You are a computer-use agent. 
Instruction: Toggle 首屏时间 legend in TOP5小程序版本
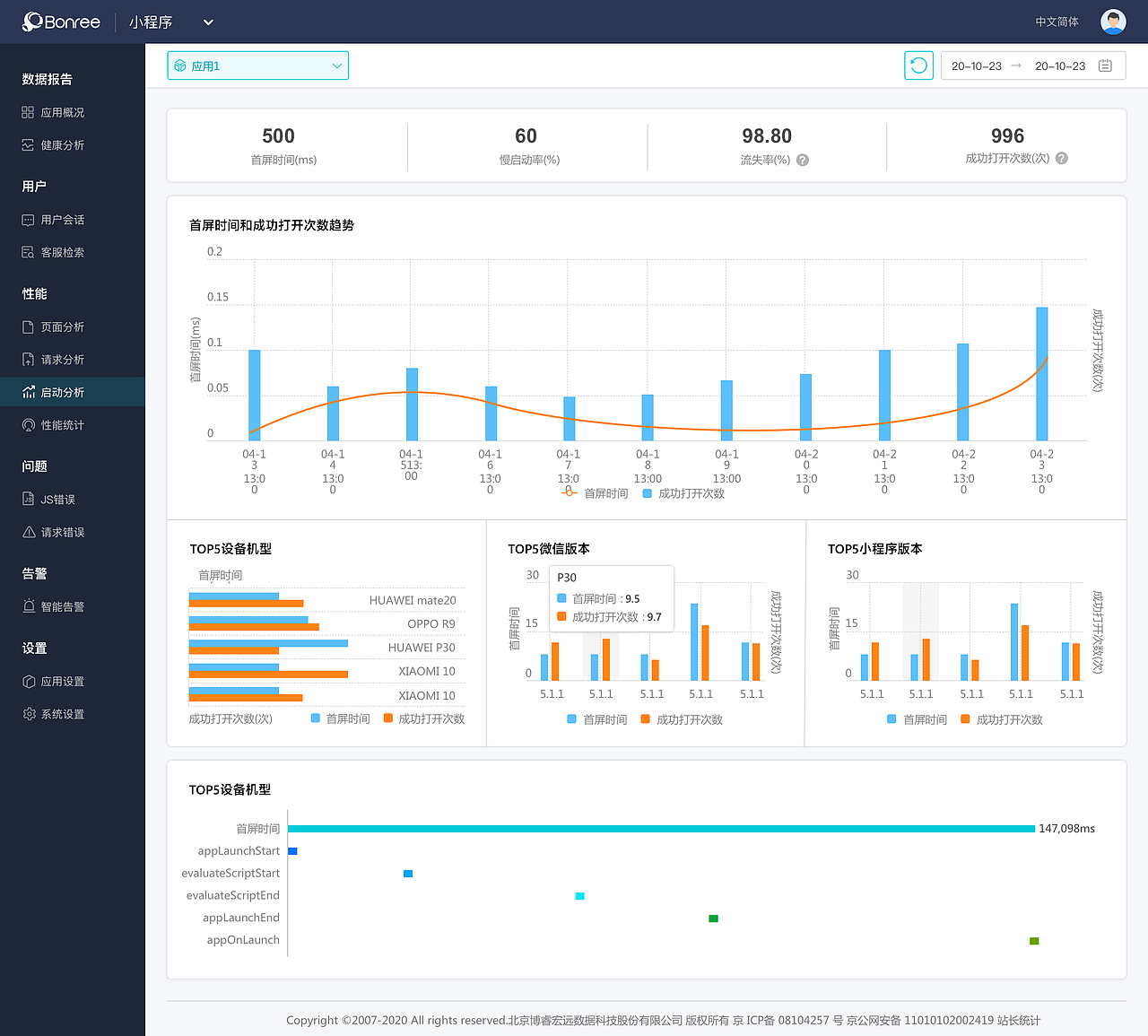click(x=917, y=719)
